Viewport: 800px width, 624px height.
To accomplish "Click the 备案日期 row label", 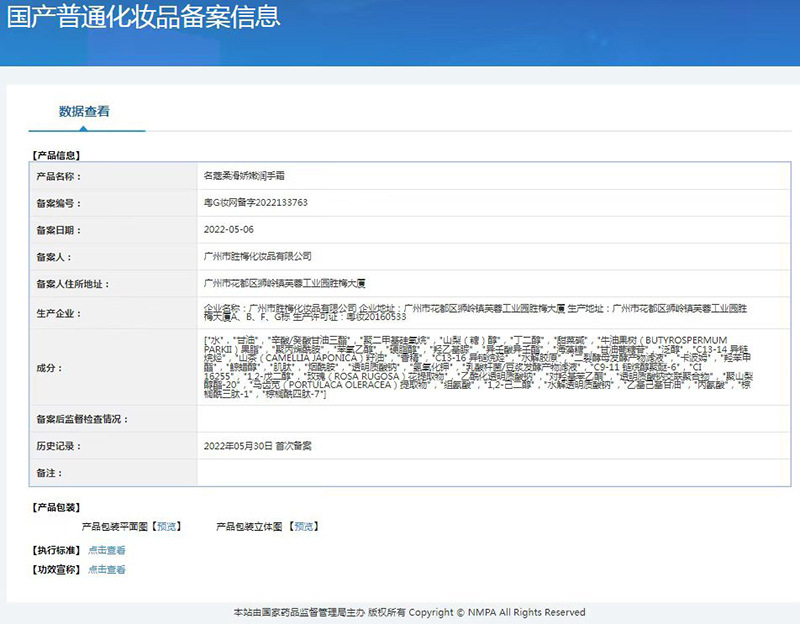I will tap(59, 231).
